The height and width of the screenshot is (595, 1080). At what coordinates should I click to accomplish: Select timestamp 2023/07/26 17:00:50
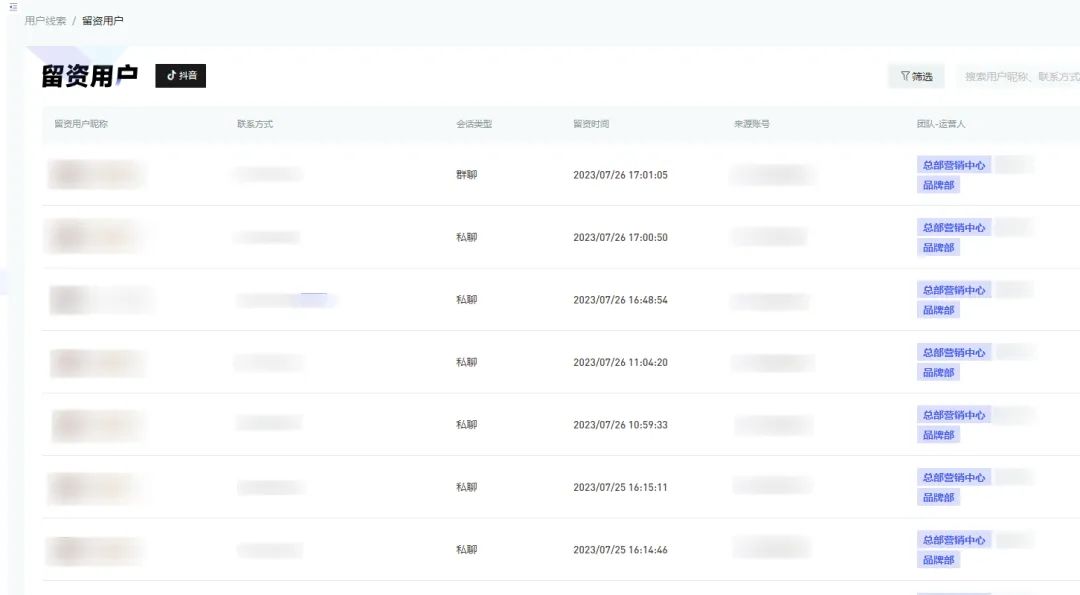[621, 238]
